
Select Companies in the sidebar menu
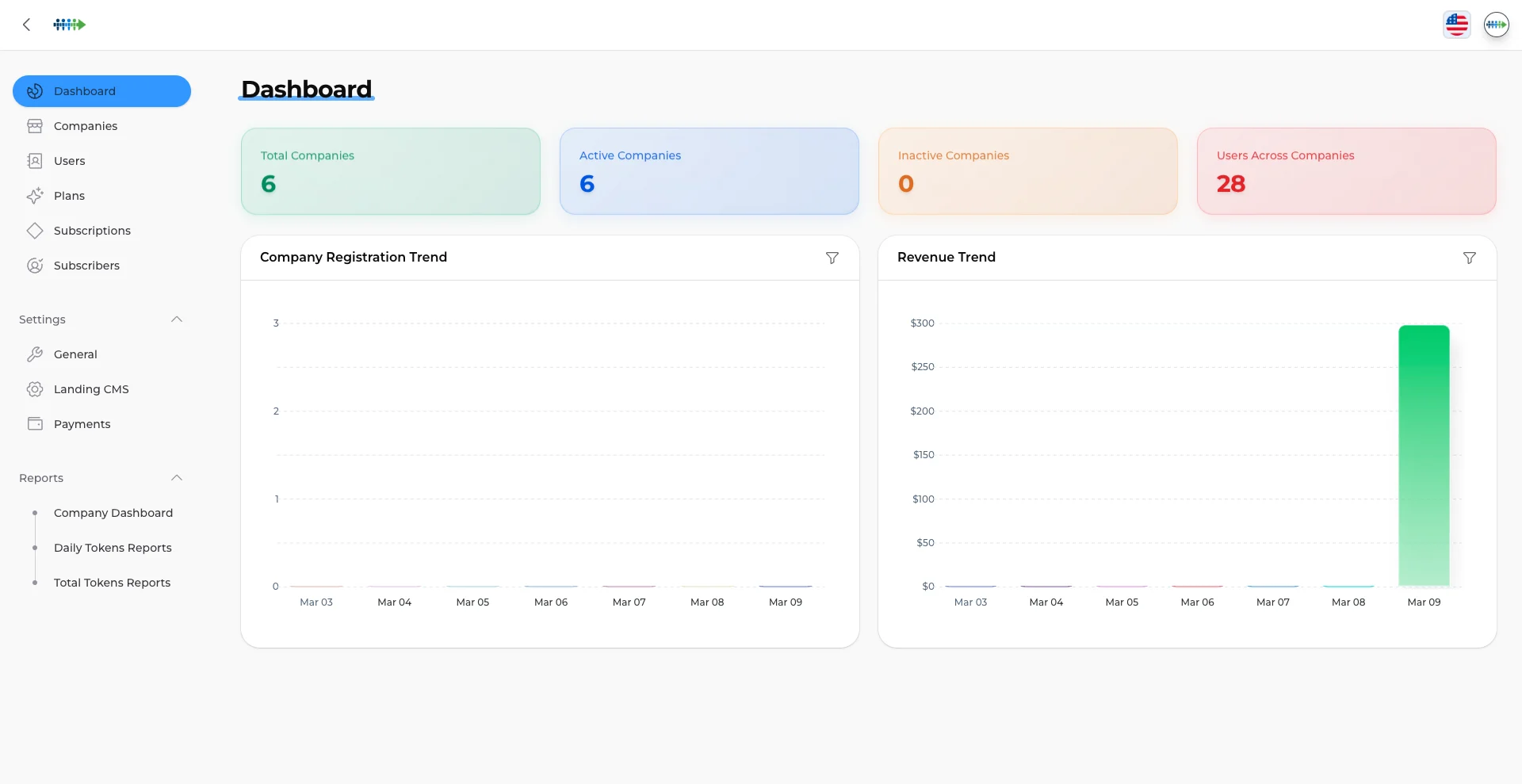point(86,126)
